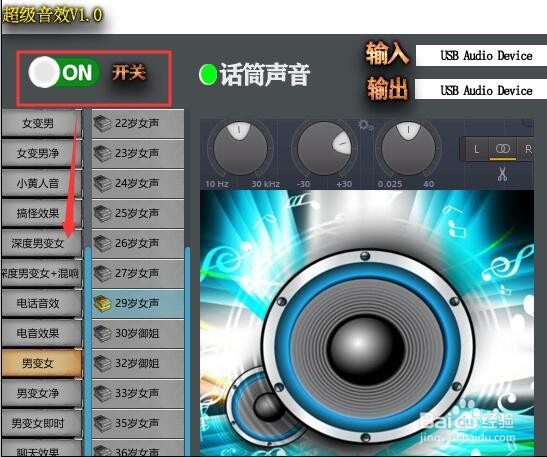Choose the 小黄人音 effect
This screenshot has width=547, height=457.
coord(41,183)
